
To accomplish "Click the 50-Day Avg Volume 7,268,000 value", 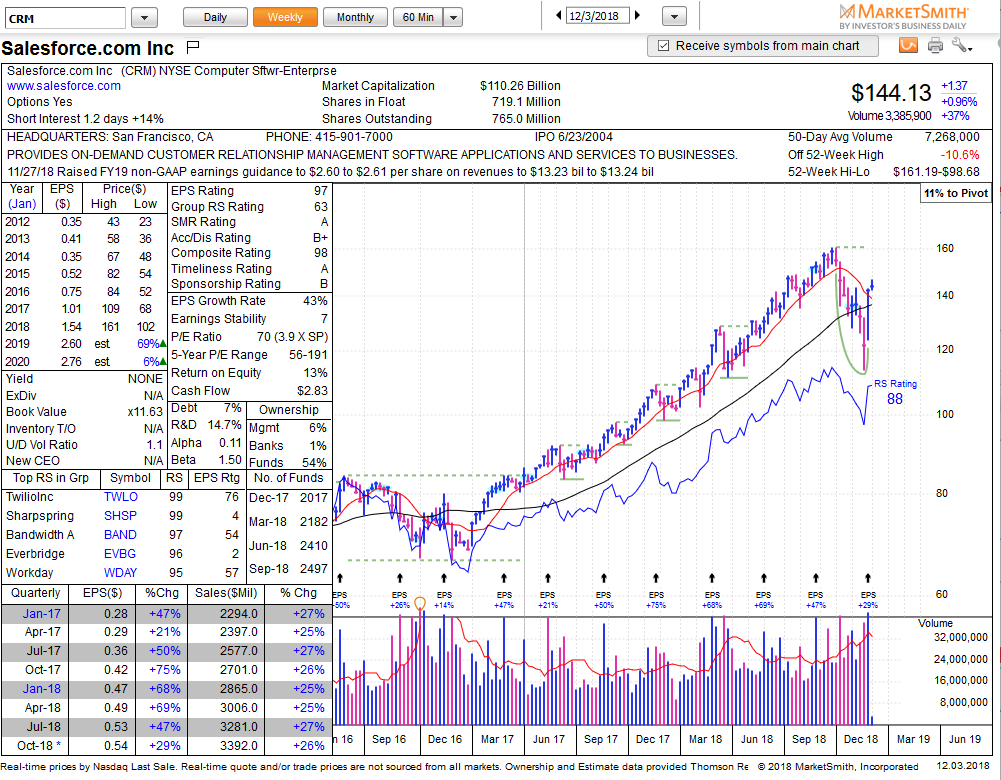I will (952, 137).
